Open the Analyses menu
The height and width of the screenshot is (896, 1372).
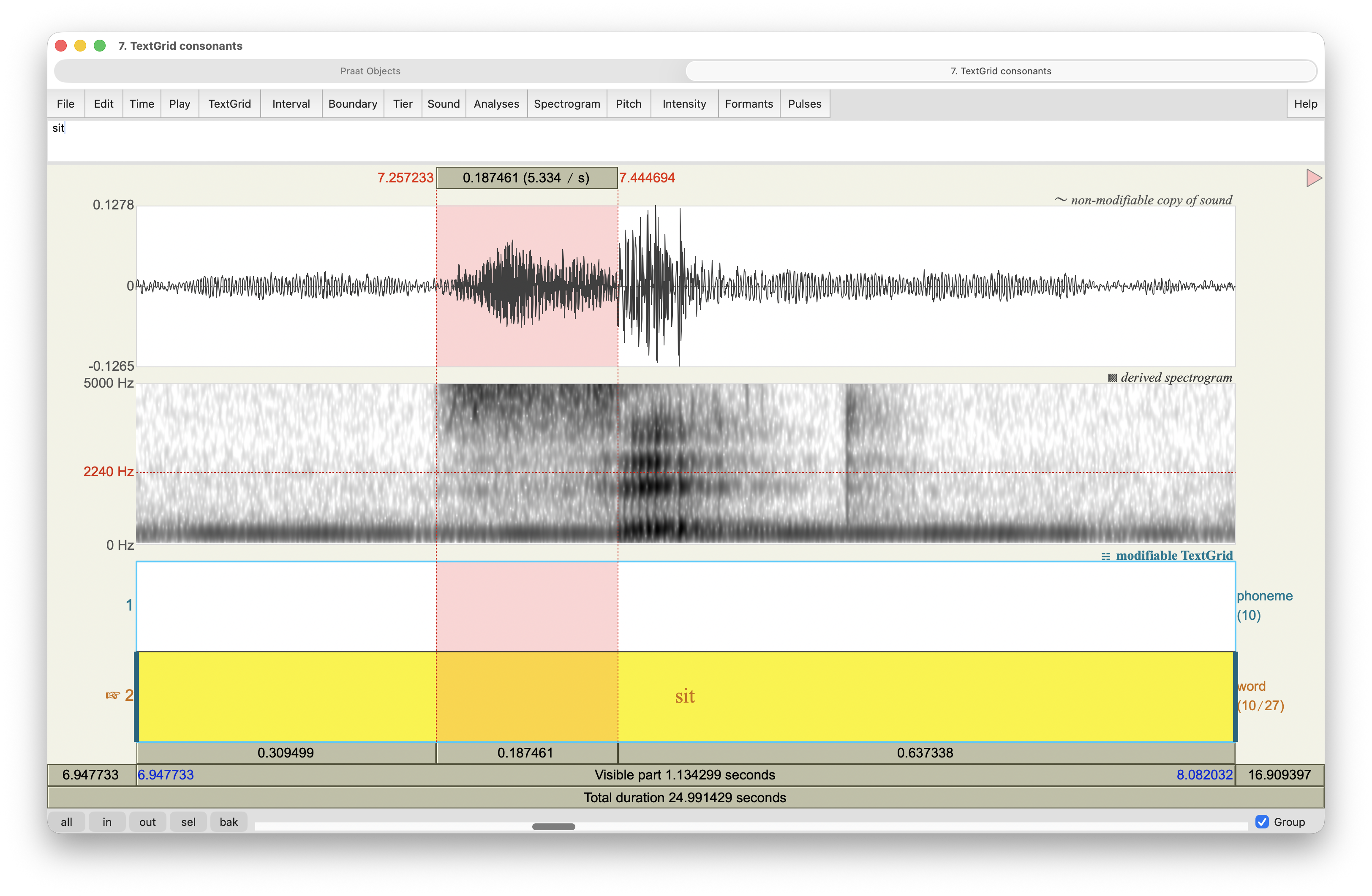(496, 104)
